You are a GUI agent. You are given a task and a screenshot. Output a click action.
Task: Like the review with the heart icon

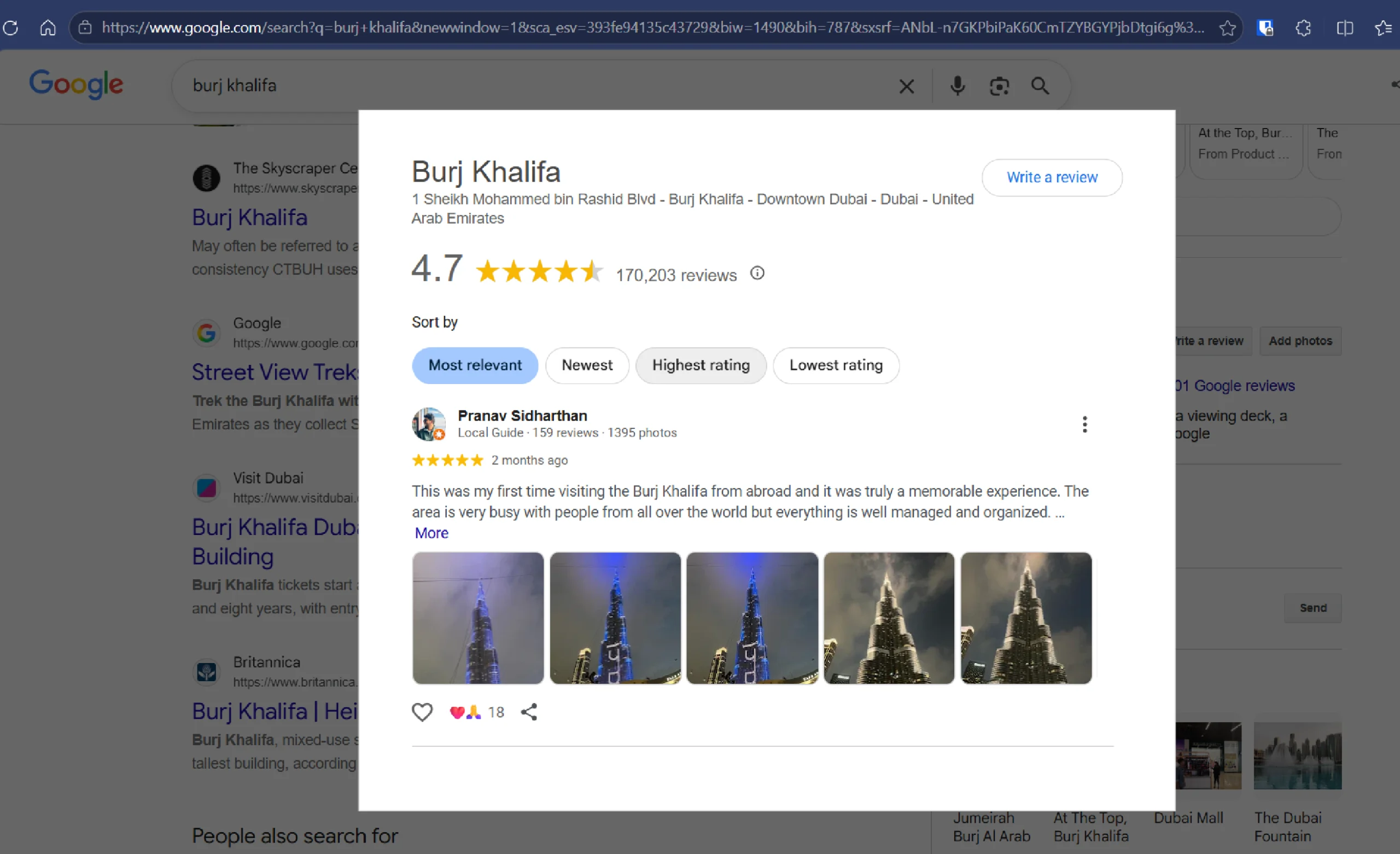click(x=422, y=712)
